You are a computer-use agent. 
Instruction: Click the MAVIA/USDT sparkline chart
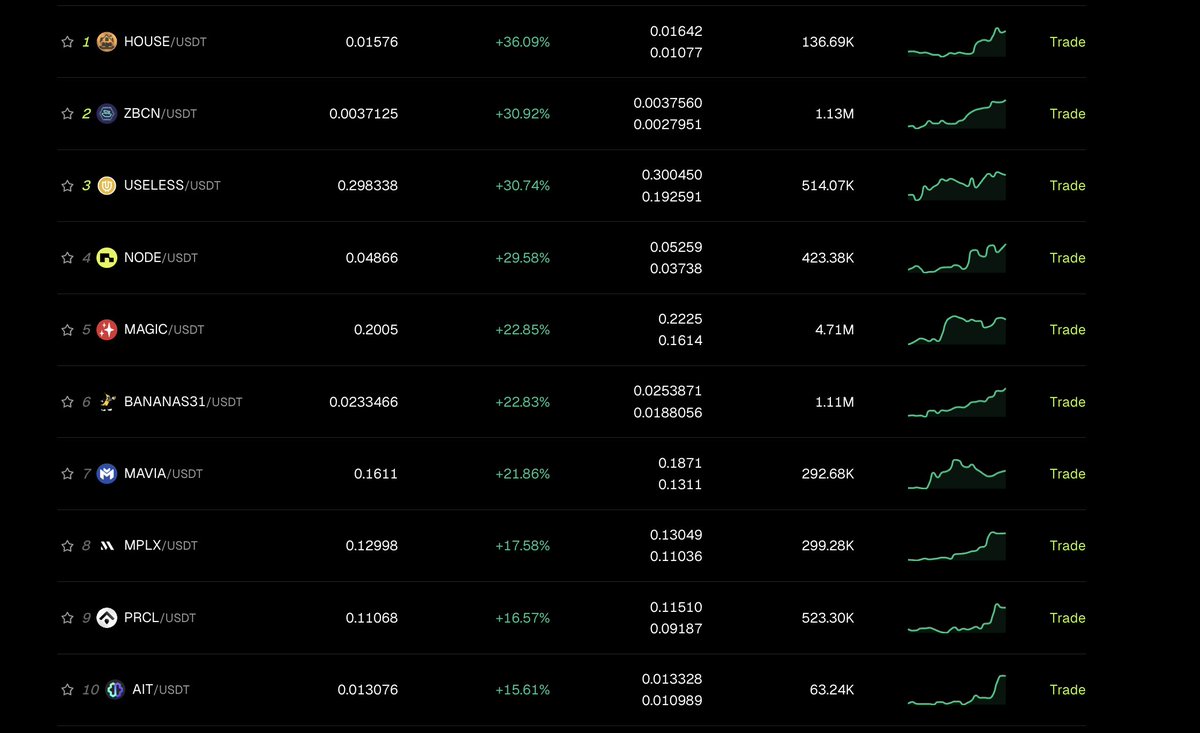click(x=957, y=474)
